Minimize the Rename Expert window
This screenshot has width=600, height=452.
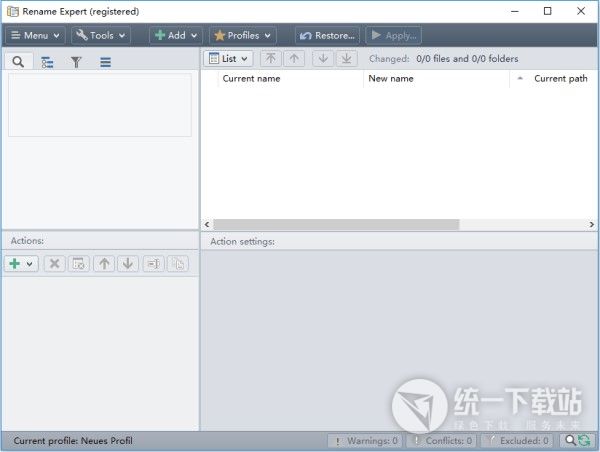coord(515,11)
